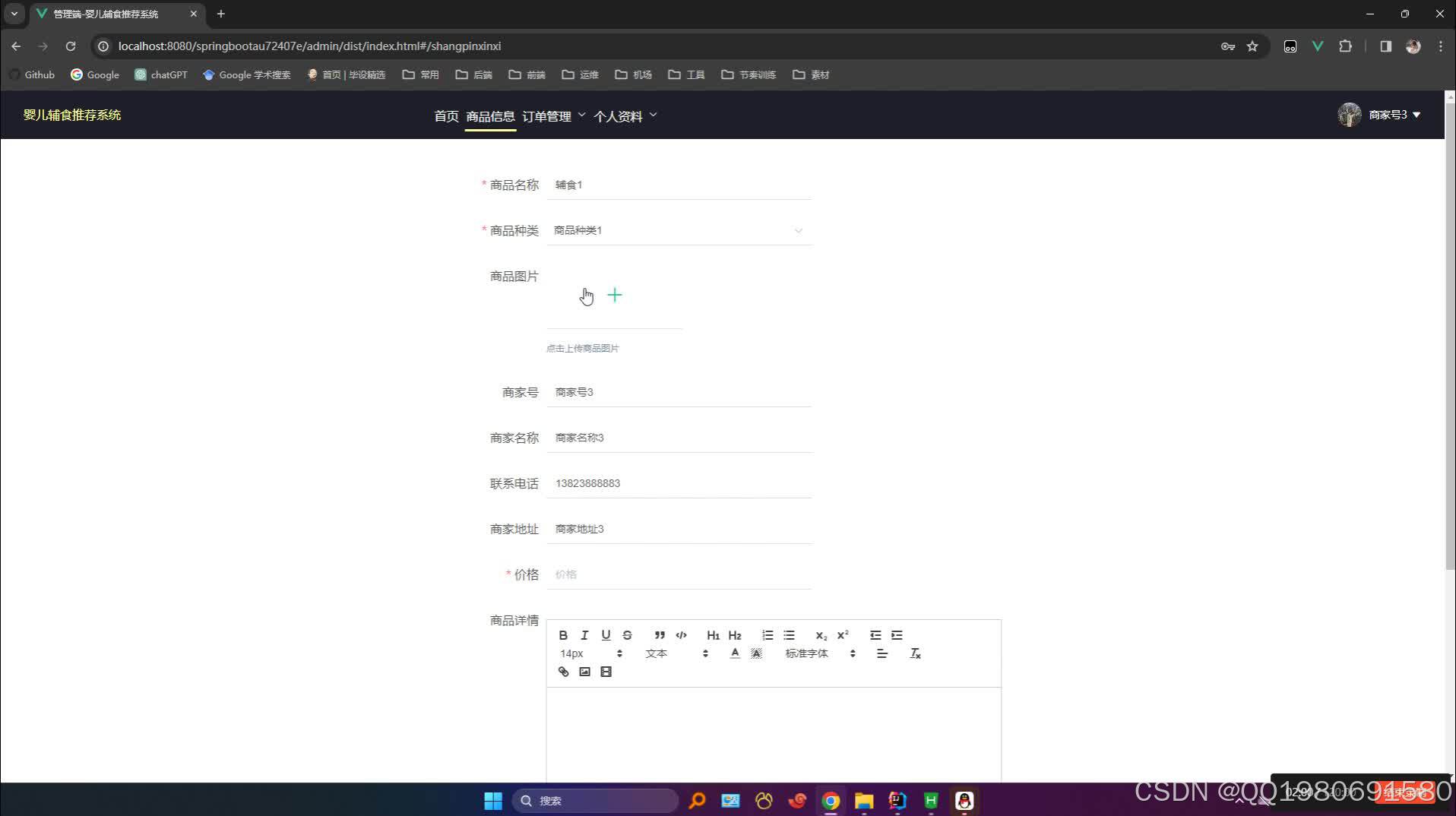
Task: Toggle strikethrough formatting in the editor
Action: pyautogui.click(x=627, y=635)
